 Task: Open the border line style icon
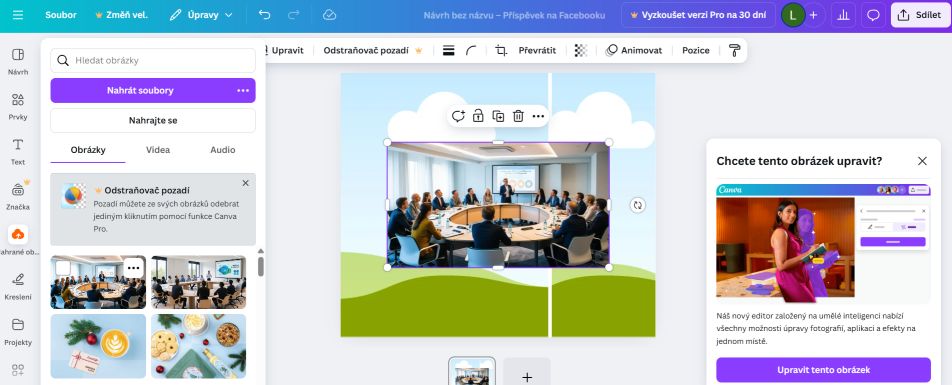tap(449, 50)
